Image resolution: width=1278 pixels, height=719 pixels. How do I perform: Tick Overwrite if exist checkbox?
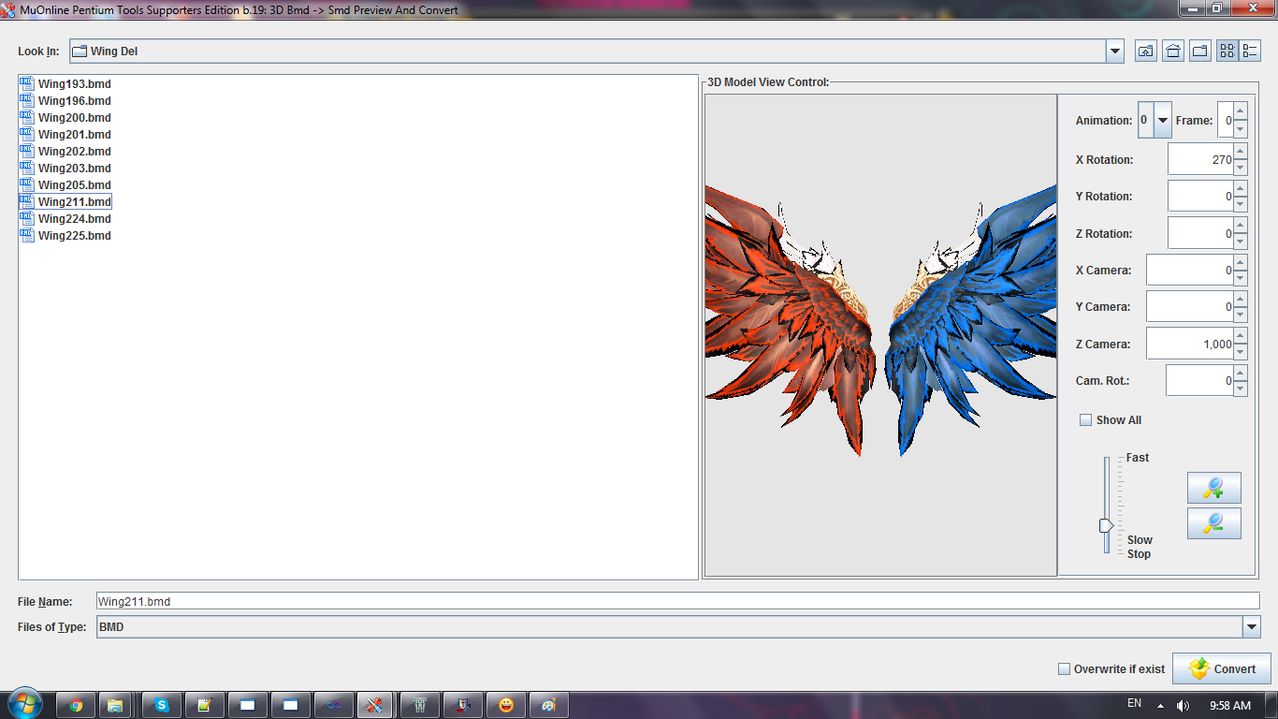[x=1064, y=669]
